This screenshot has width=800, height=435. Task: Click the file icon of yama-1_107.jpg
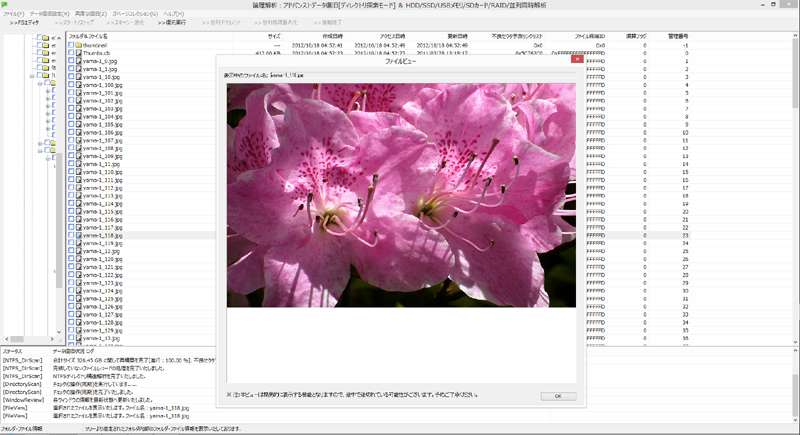click(x=79, y=140)
